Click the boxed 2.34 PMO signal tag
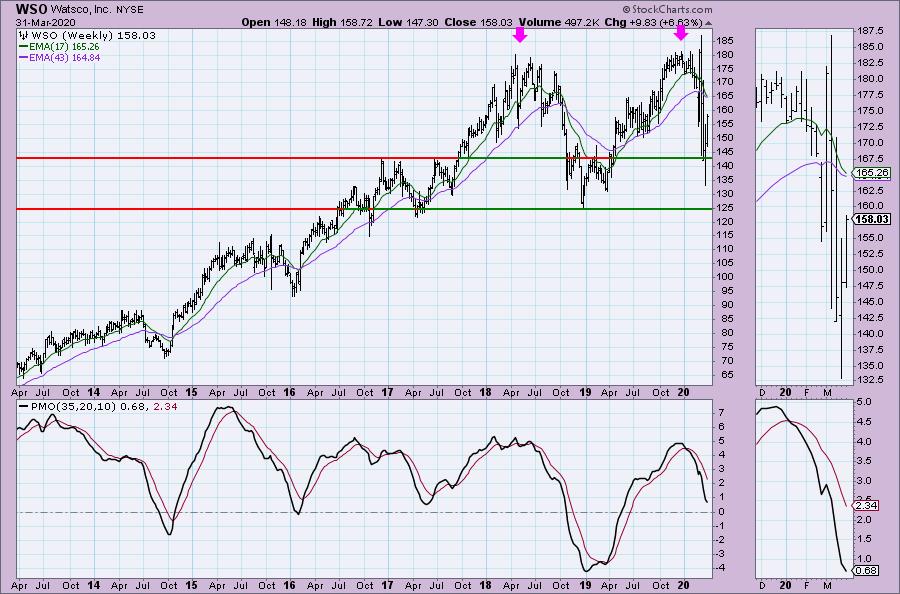 866,506
